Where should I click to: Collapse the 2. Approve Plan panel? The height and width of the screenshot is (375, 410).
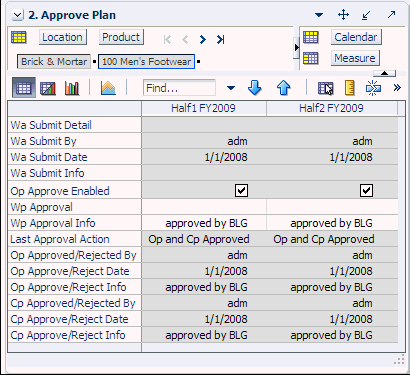click(x=18, y=15)
